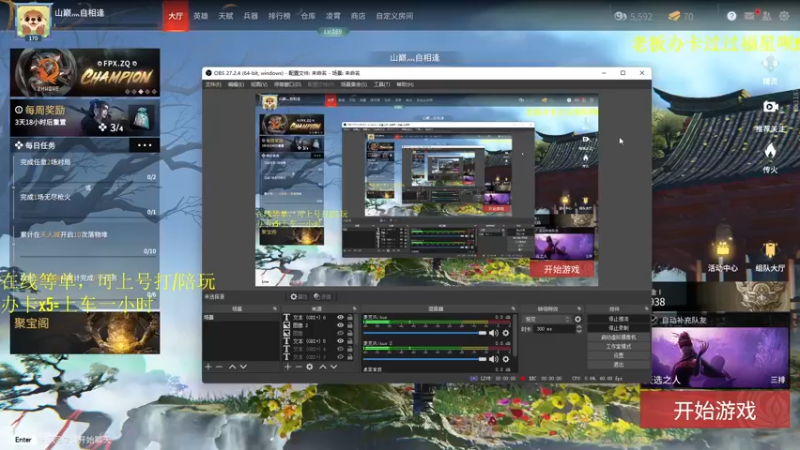Toggle lock of dimmed 图像 source

coord(350,333)
